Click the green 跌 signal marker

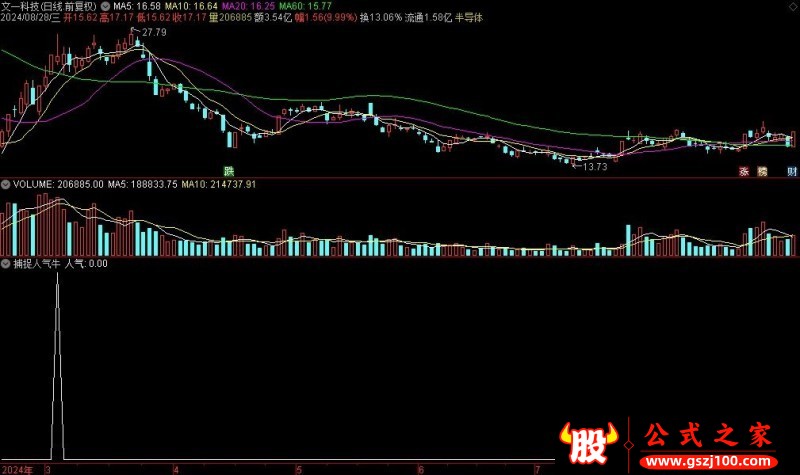pos(229,171)
